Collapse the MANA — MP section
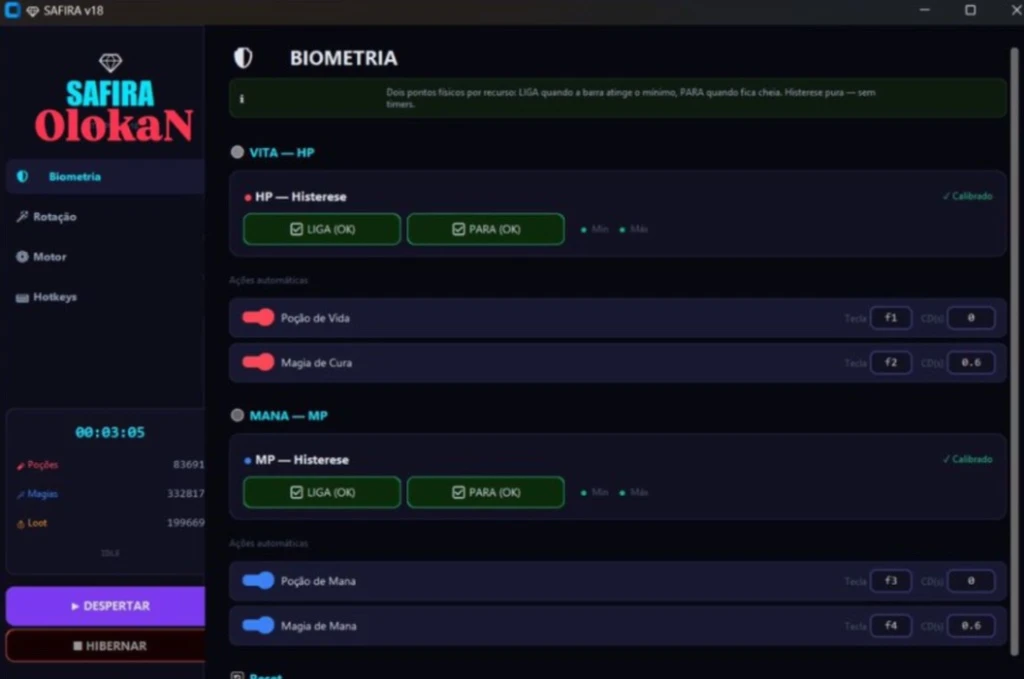 [237, 415]
